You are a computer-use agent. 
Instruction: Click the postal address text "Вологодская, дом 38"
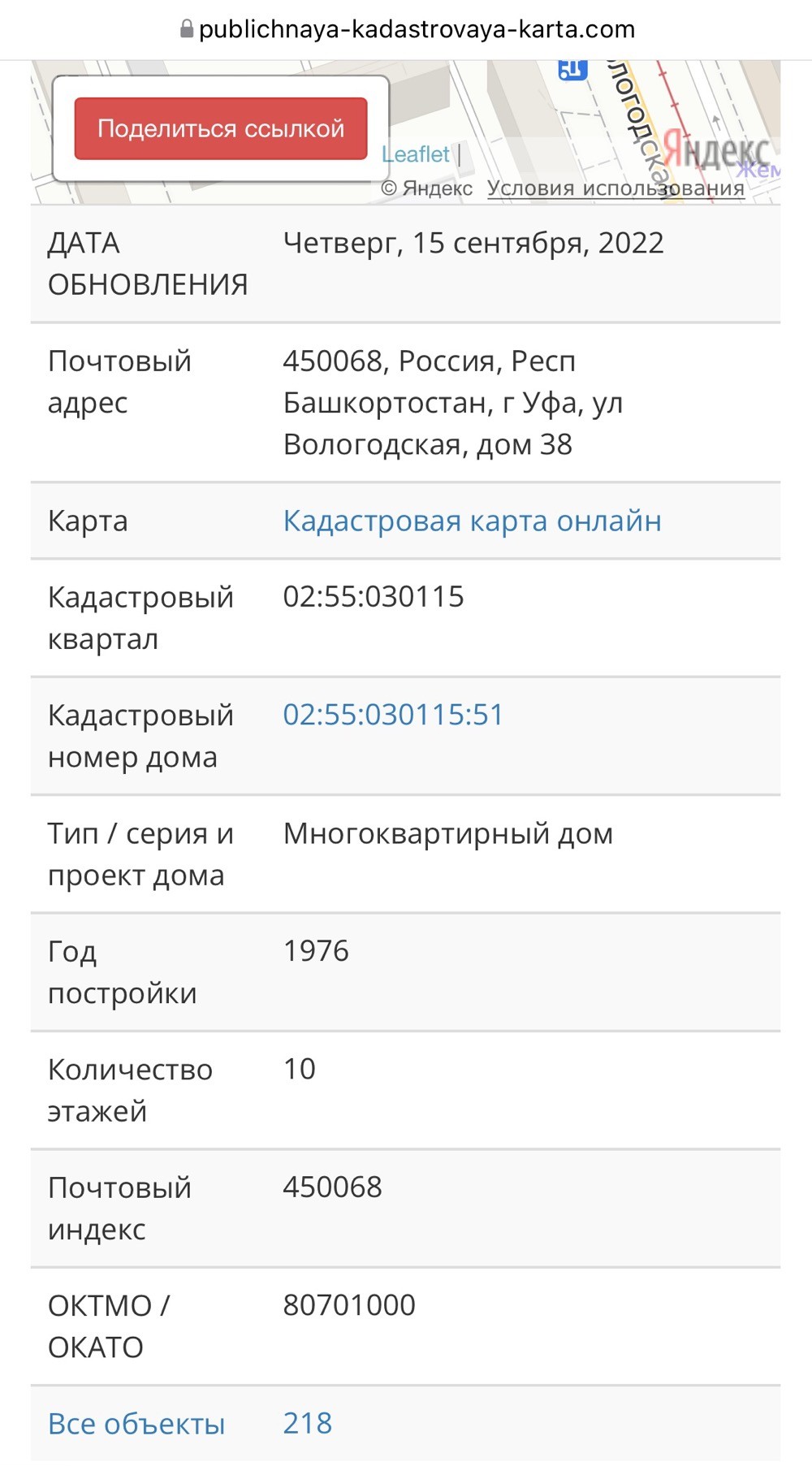click(428, 444)
